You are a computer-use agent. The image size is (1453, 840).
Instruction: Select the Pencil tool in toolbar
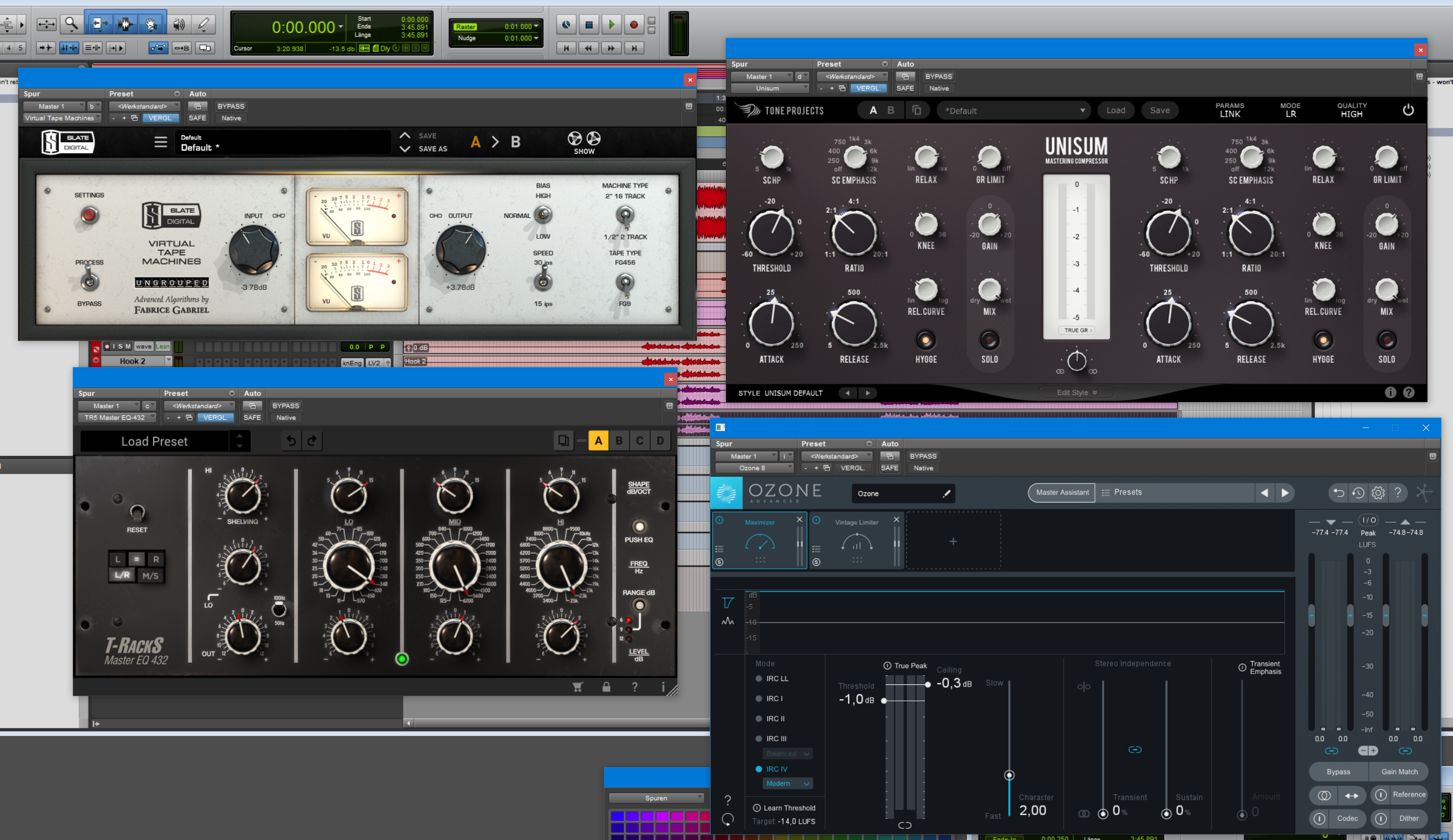203,24
